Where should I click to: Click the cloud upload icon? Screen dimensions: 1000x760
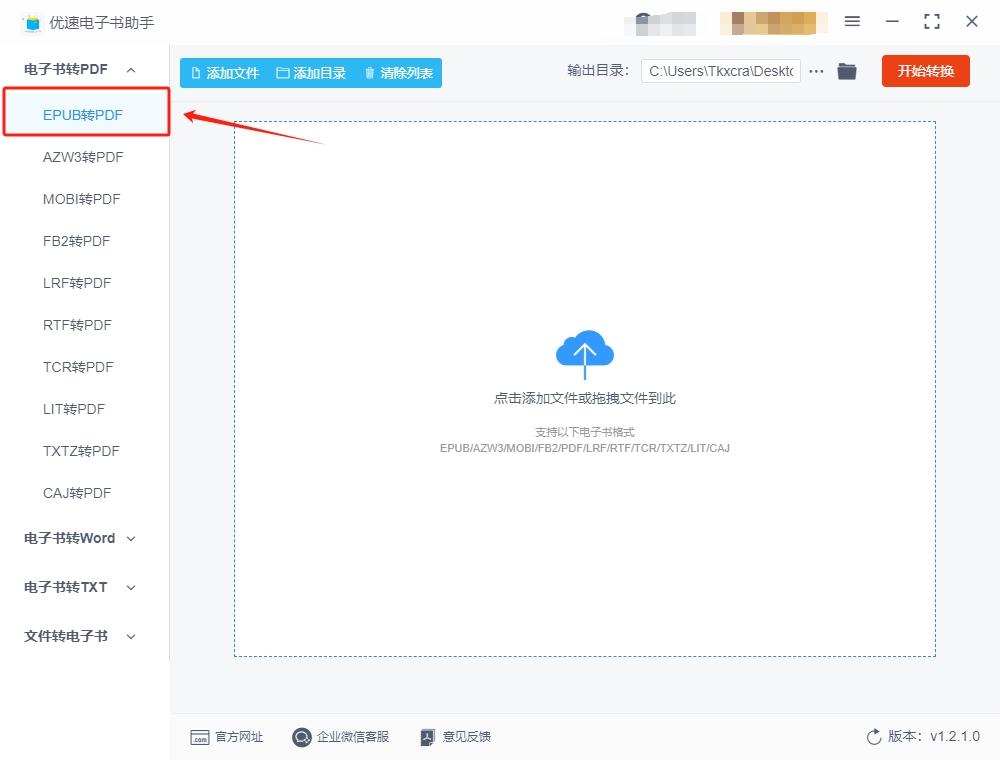click(584, 354)
